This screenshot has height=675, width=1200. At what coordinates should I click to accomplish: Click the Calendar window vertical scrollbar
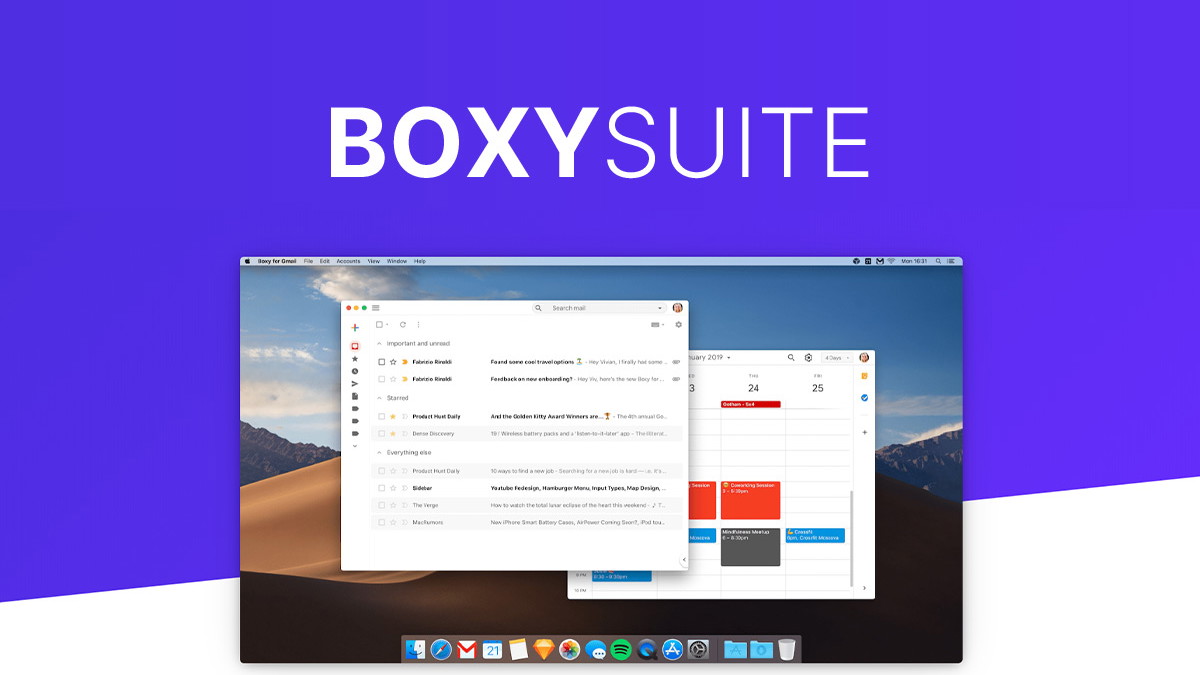tap(851, 539)
